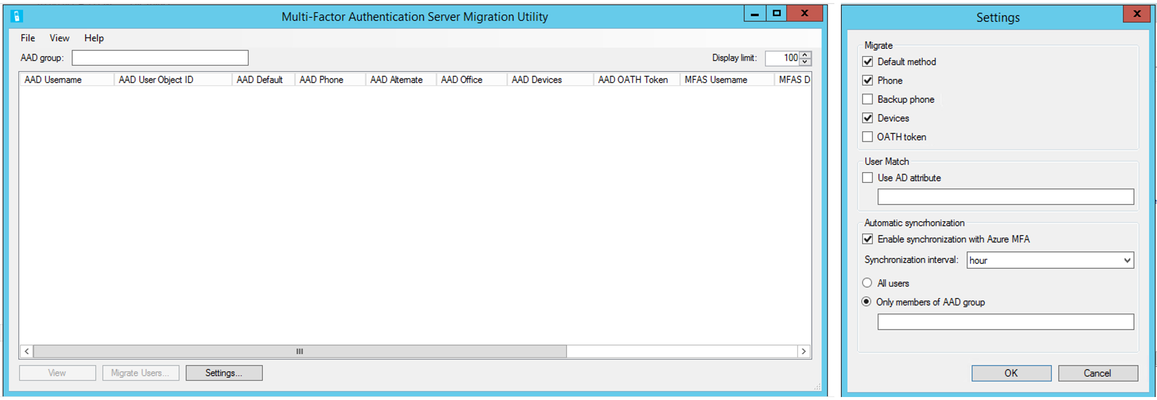Confirm settings with the OK button

click(1011, 373)
